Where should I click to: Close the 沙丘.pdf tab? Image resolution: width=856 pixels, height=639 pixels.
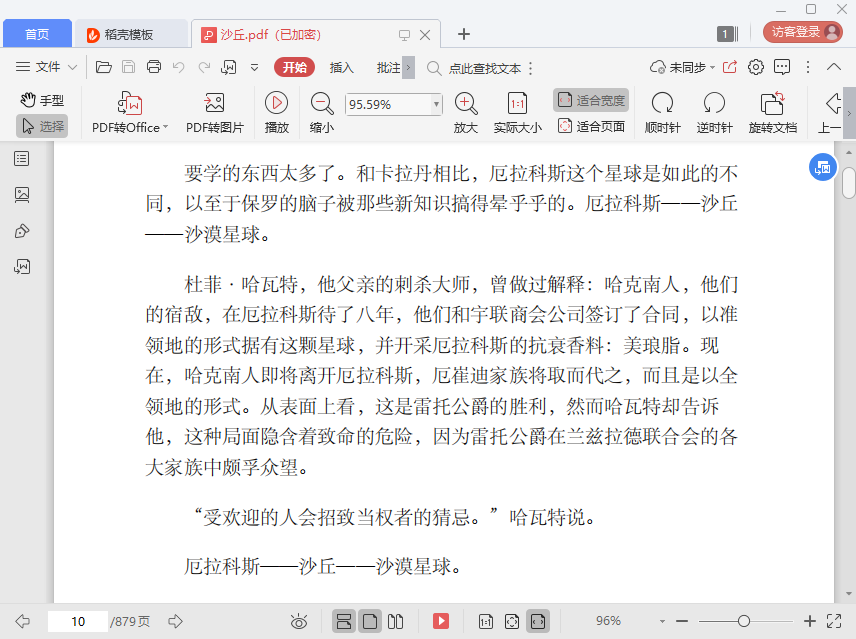point(425,35)
